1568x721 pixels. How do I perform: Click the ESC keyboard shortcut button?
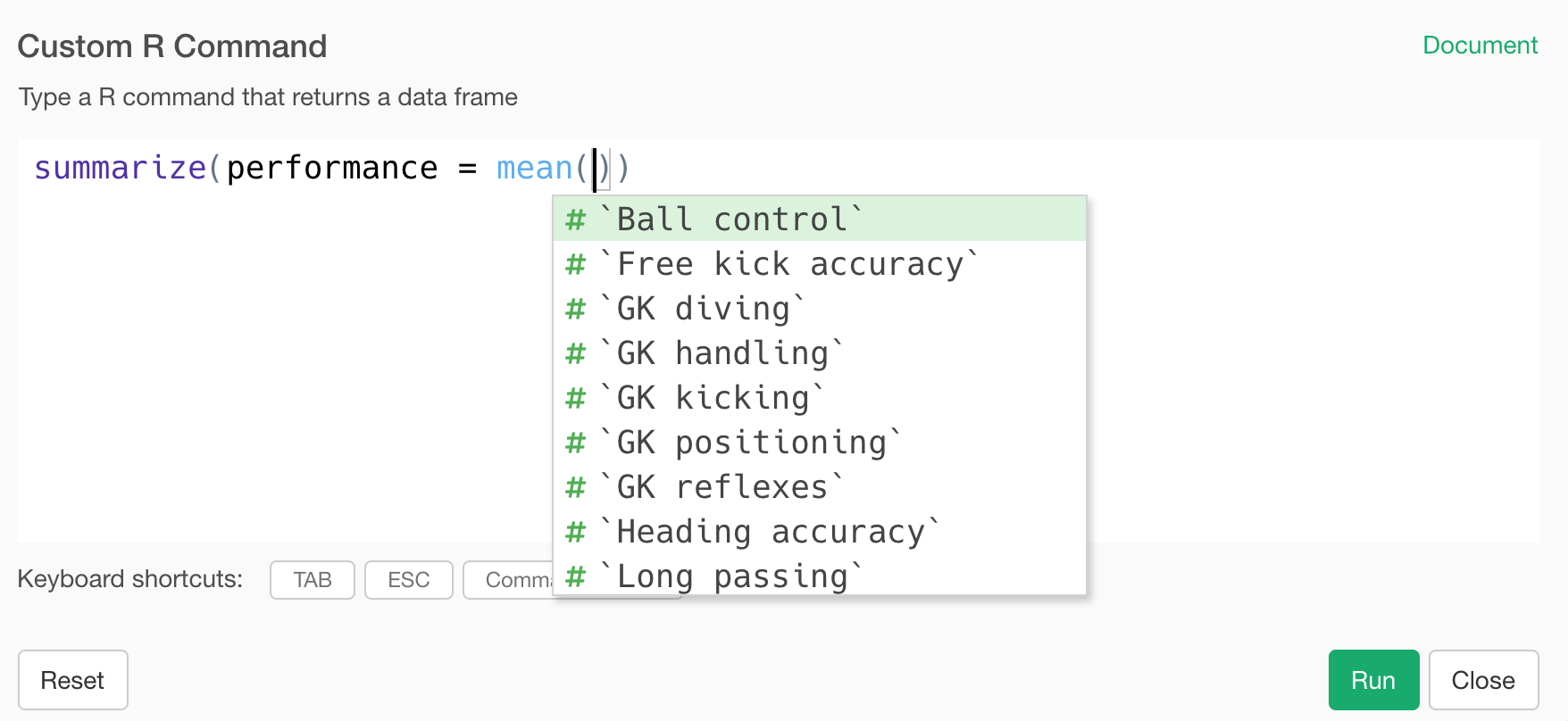(409, 580)
